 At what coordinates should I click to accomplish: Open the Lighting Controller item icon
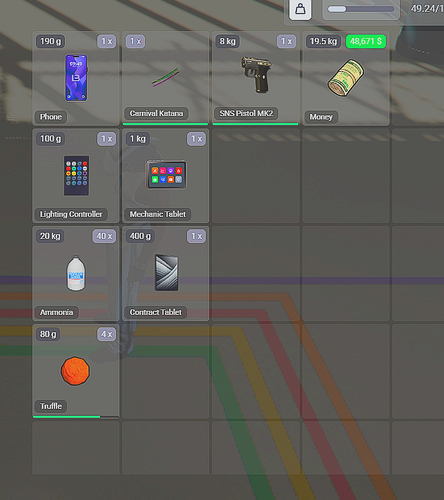point(76,175)
